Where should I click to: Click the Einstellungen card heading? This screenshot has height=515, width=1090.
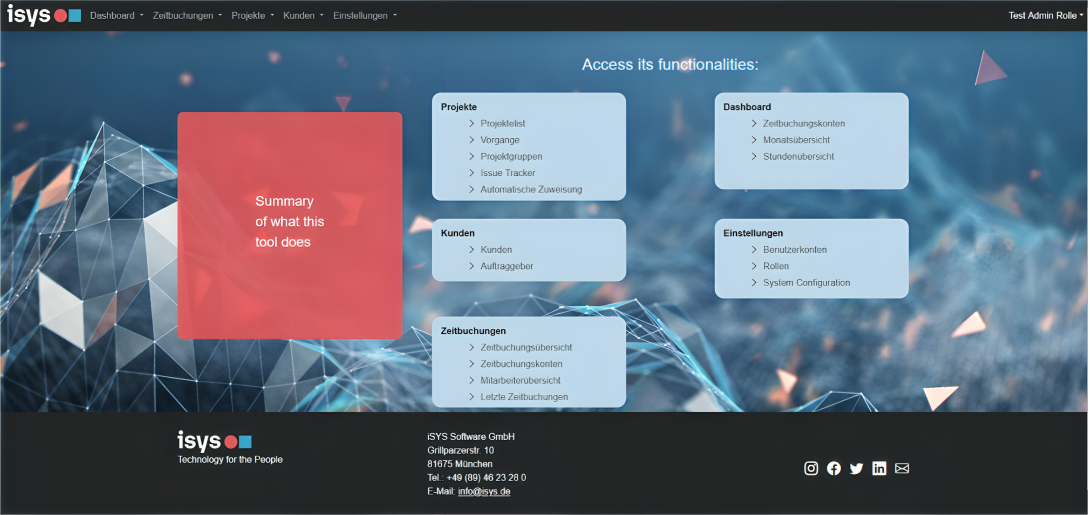(x=754, y=234)
